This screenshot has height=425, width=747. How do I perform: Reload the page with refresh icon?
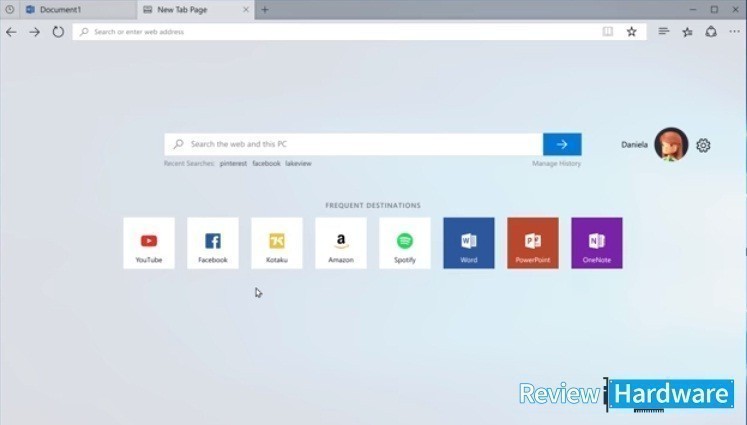tap(58, 32)
